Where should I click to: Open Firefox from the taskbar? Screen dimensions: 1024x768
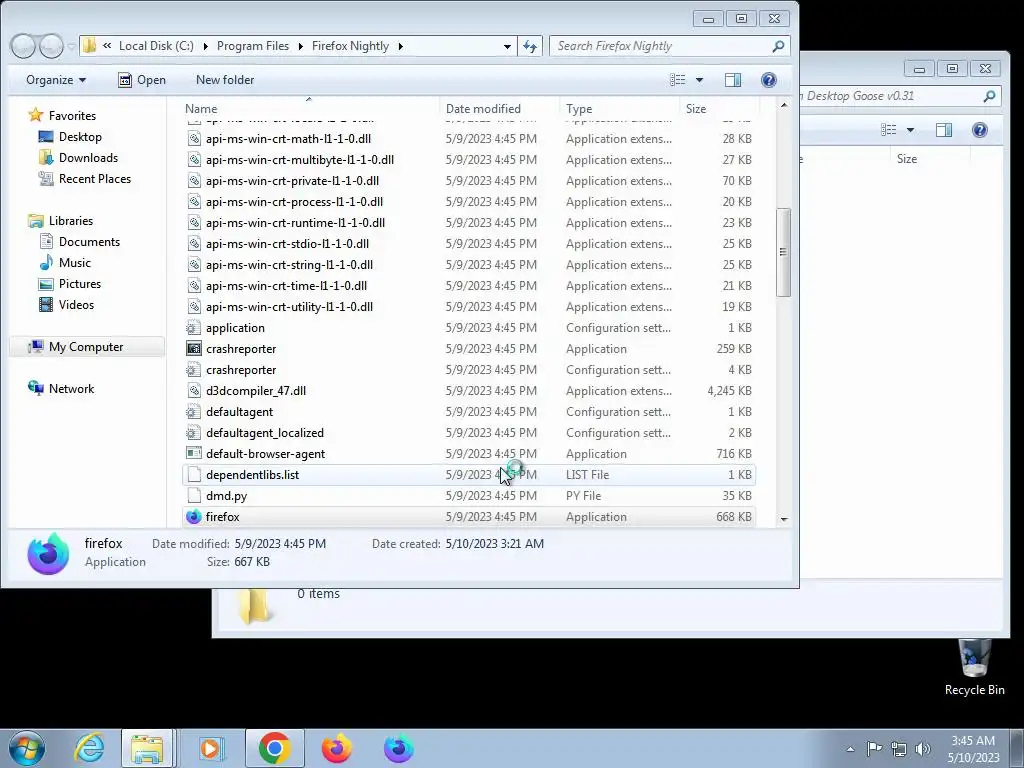coord(336,748)
